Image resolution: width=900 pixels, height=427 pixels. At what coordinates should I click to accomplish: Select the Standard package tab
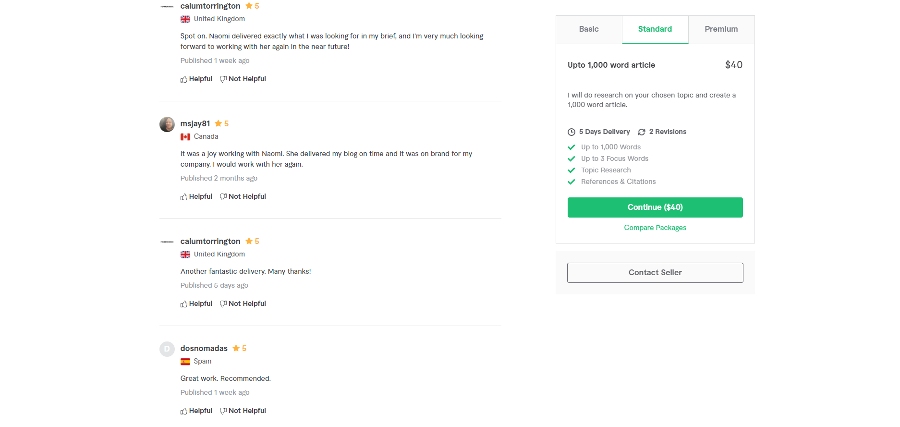[655, 29]
